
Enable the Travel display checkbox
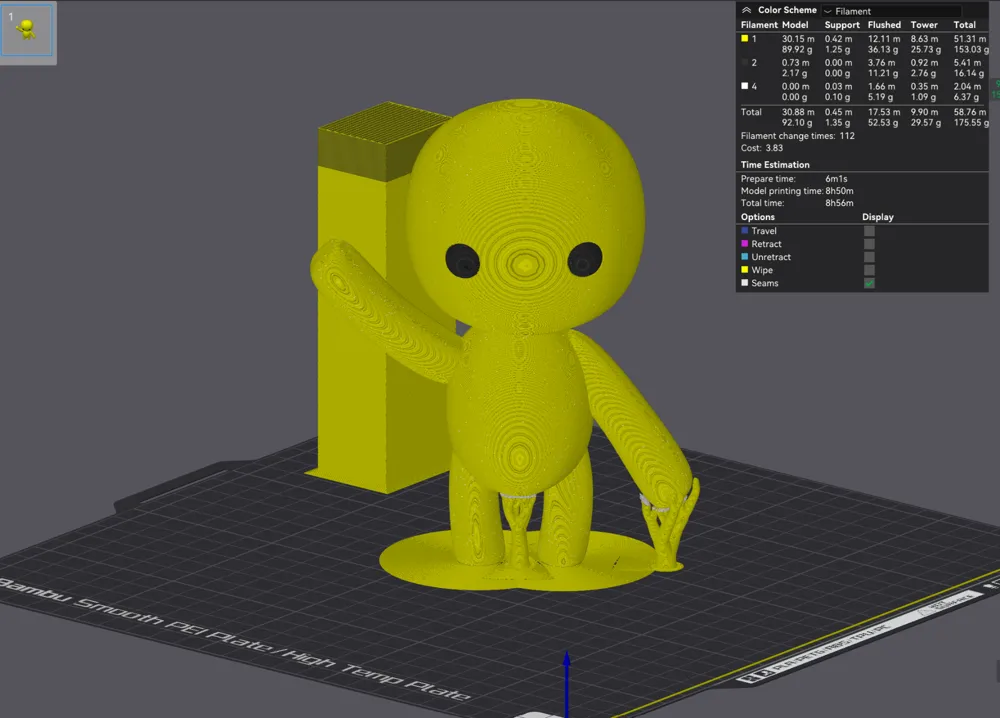tap(869, 231)
